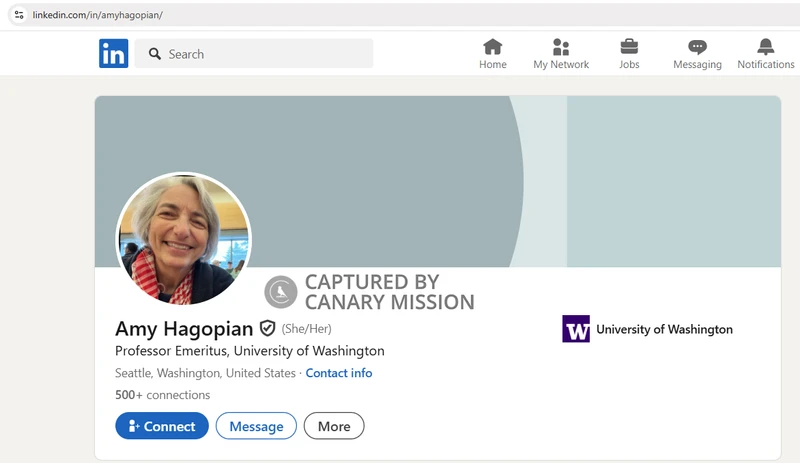The image size is (800, 463).
Task: Click the linkedin.com/in/amyhagopian URL in address bar
Action: point(97,15)
